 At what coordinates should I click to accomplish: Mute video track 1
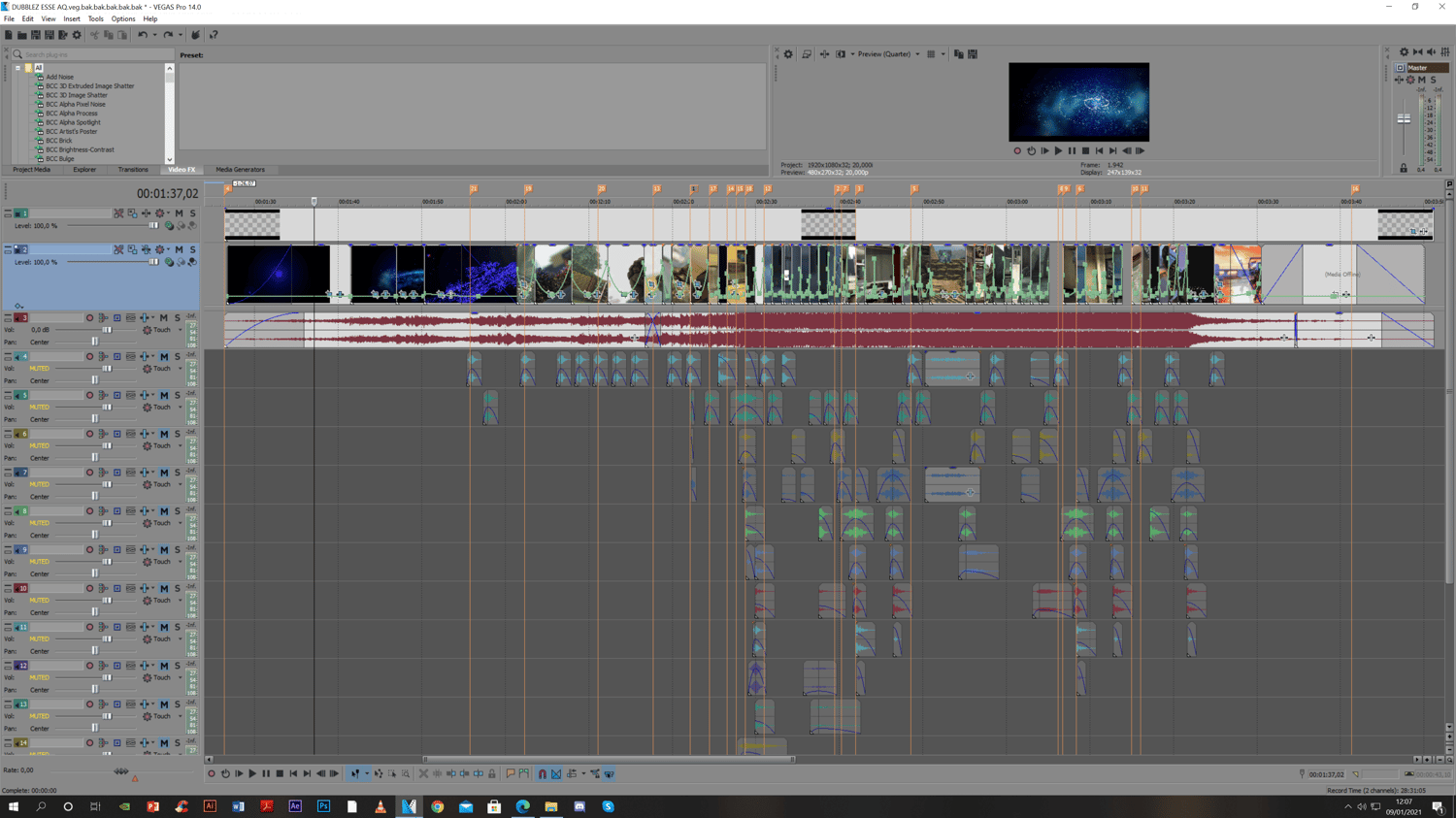180,213
